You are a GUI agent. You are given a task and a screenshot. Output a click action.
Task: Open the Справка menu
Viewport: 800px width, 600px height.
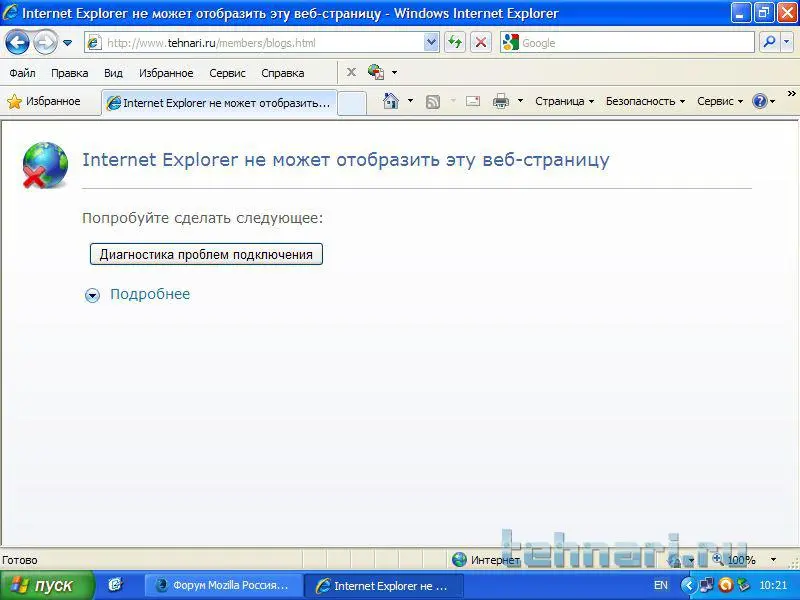pyautogui.click(x=283, y=73)
